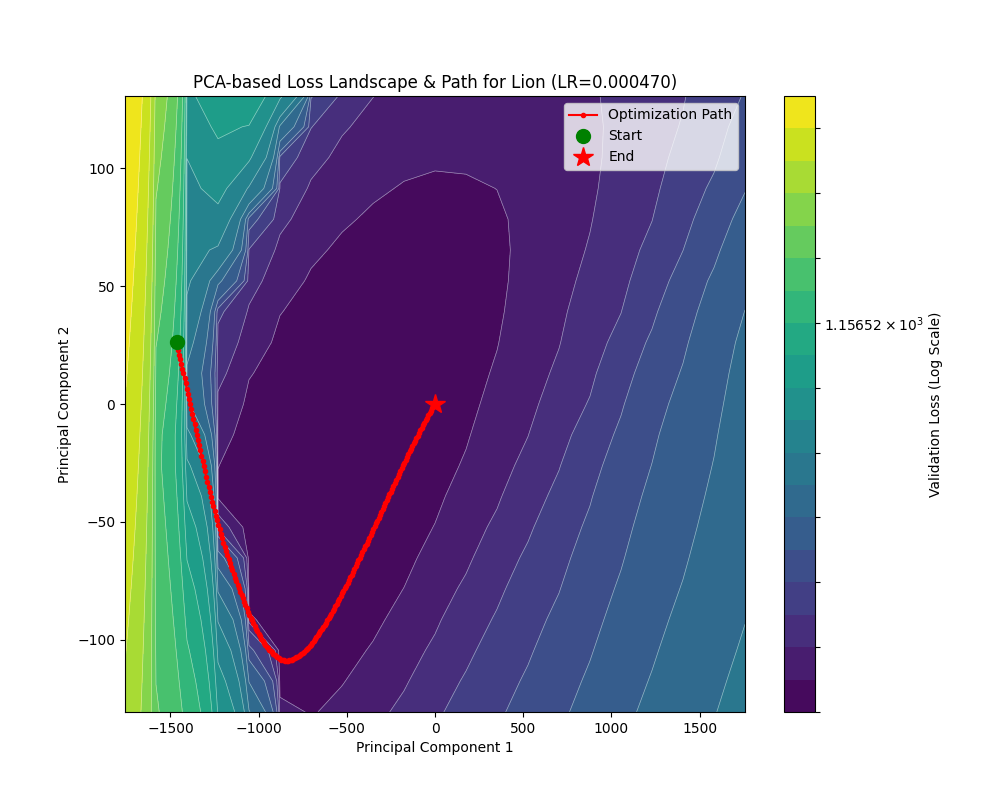Click the 'End' legend label text
Viewport: 1000px width, 800px height.
pos(621,157)
